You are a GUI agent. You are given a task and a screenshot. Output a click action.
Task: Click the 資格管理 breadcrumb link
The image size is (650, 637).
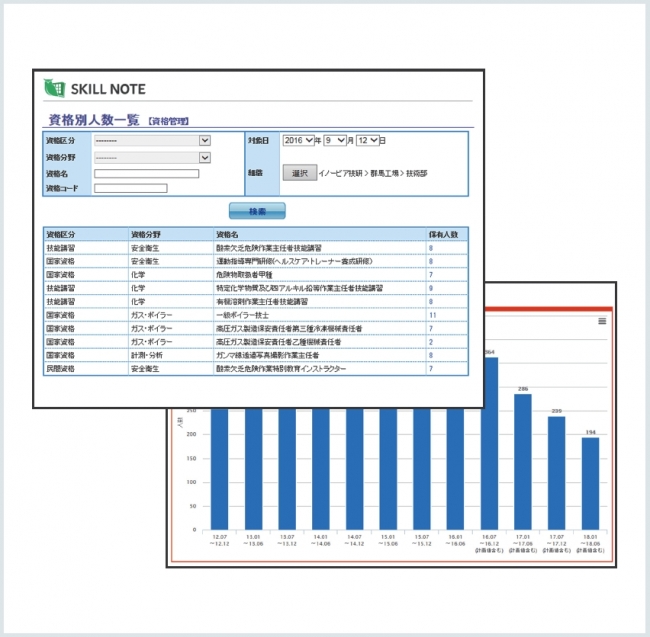pos(168,121)
